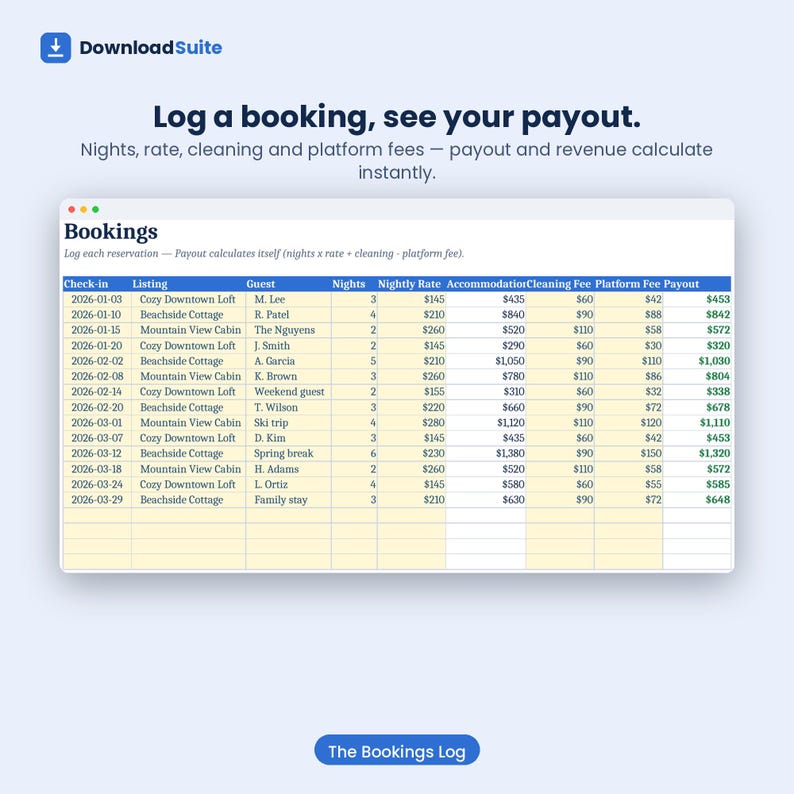Click the DownloadSuite download logo icon

[x=56, y=48]
